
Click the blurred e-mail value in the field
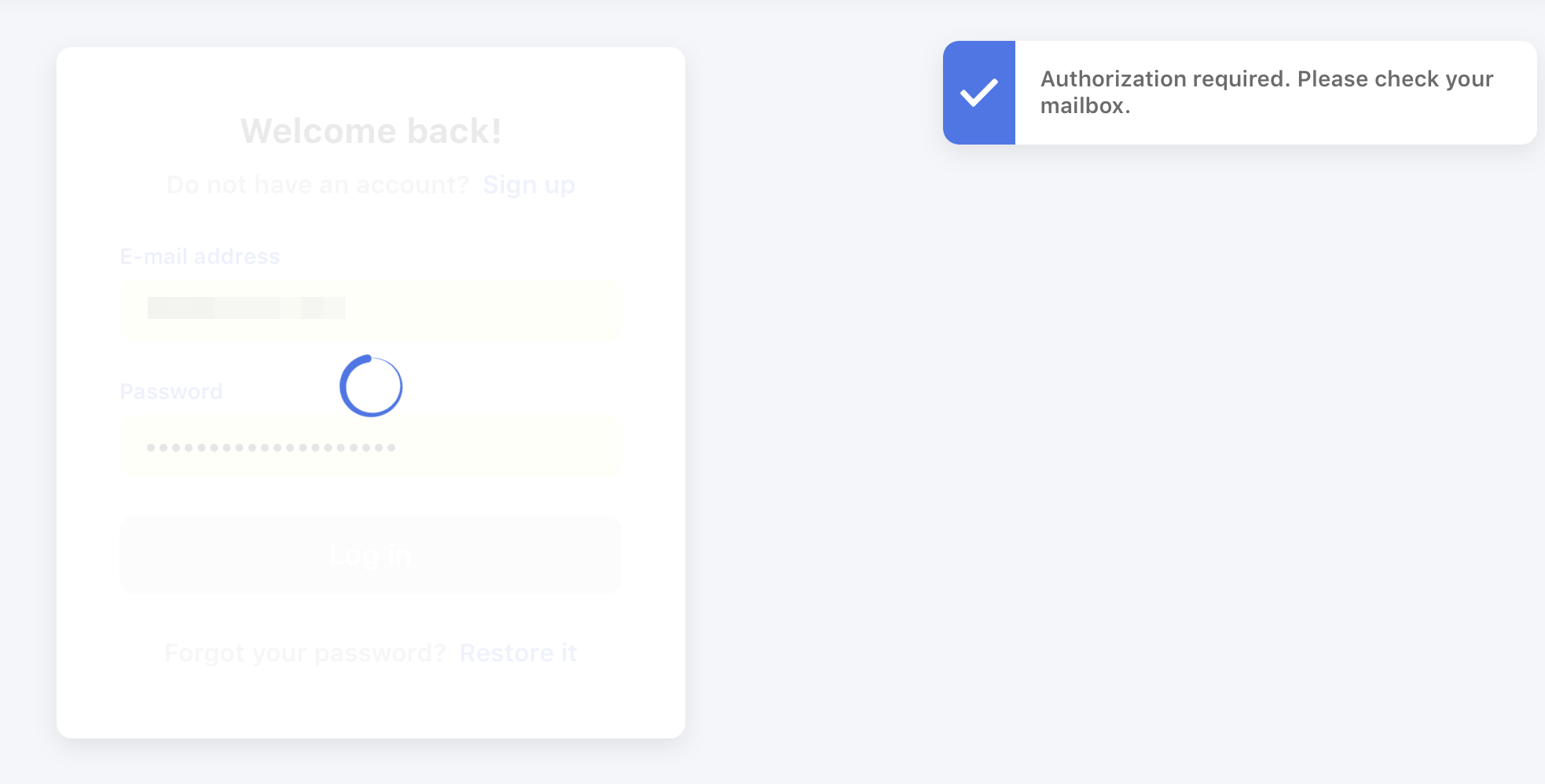click(247, 308)
